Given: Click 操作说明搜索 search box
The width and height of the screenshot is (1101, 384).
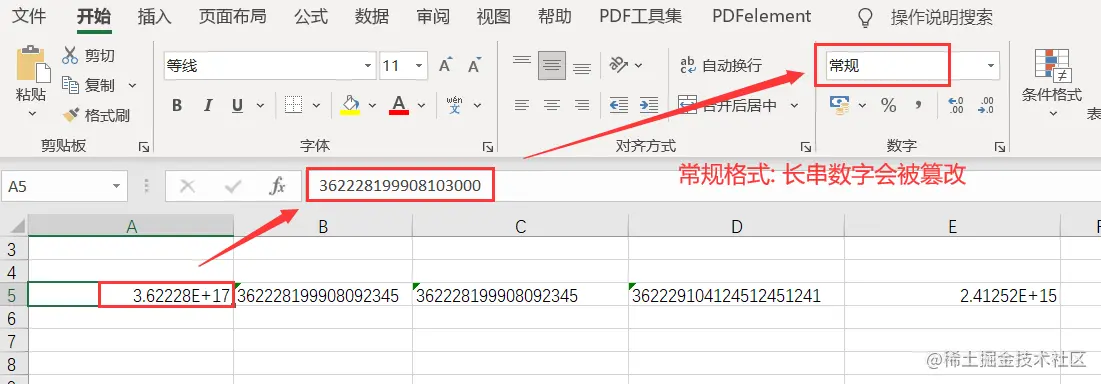Looking at the screenshot, I should [x=942, y=18].
